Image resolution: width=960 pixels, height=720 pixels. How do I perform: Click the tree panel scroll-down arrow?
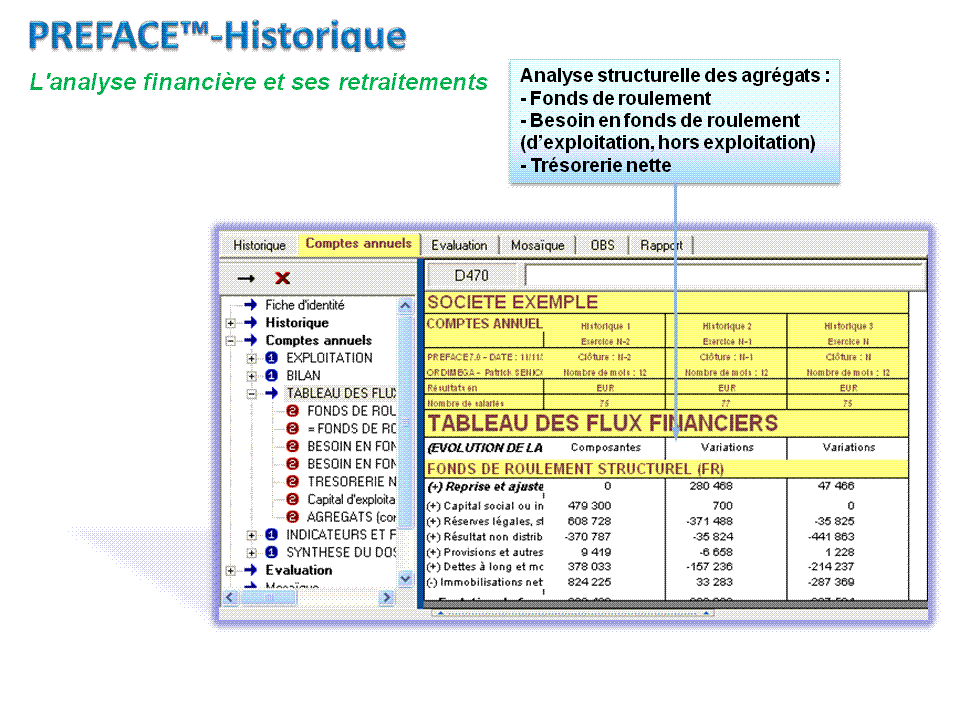click(405, 578)
